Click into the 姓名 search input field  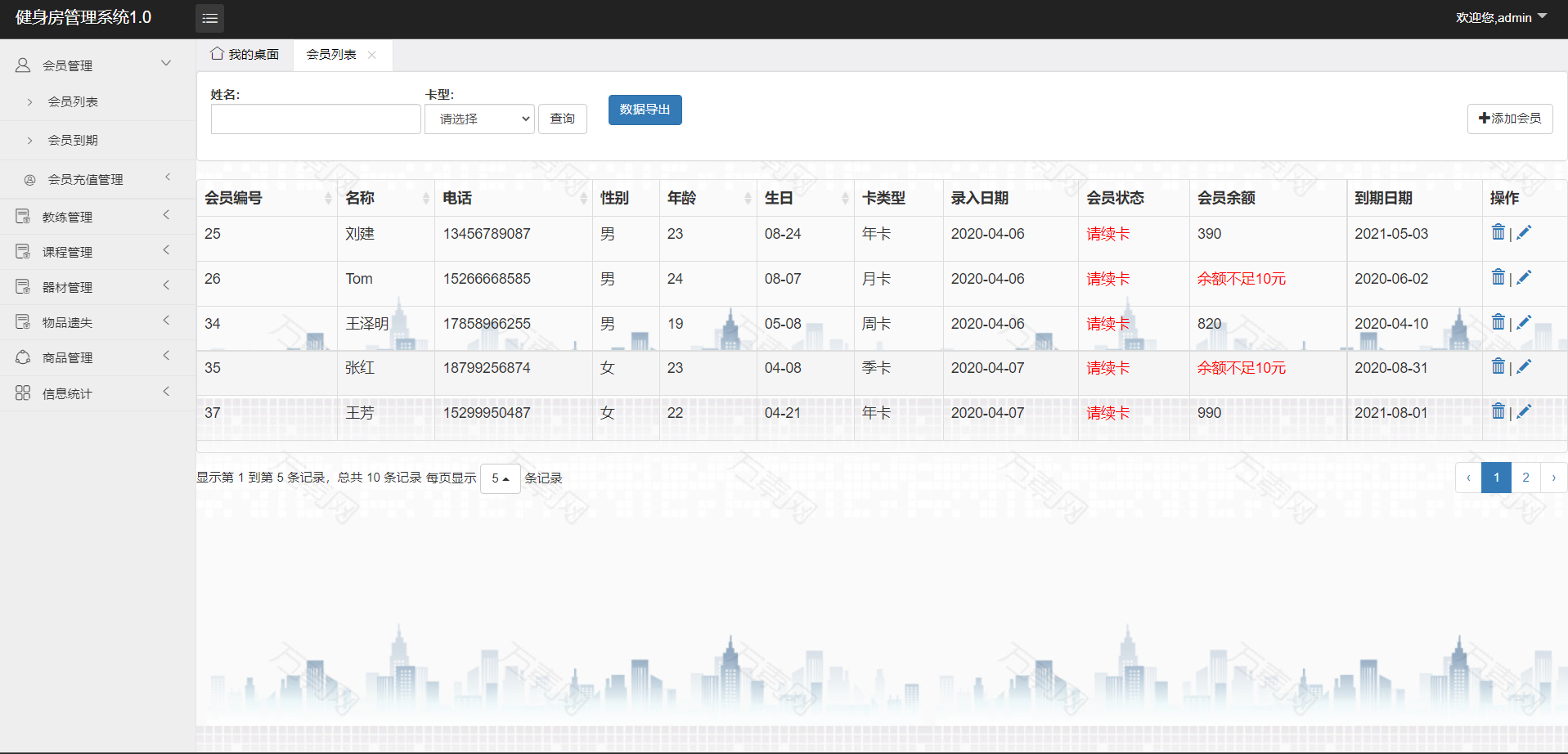point(316,119)
